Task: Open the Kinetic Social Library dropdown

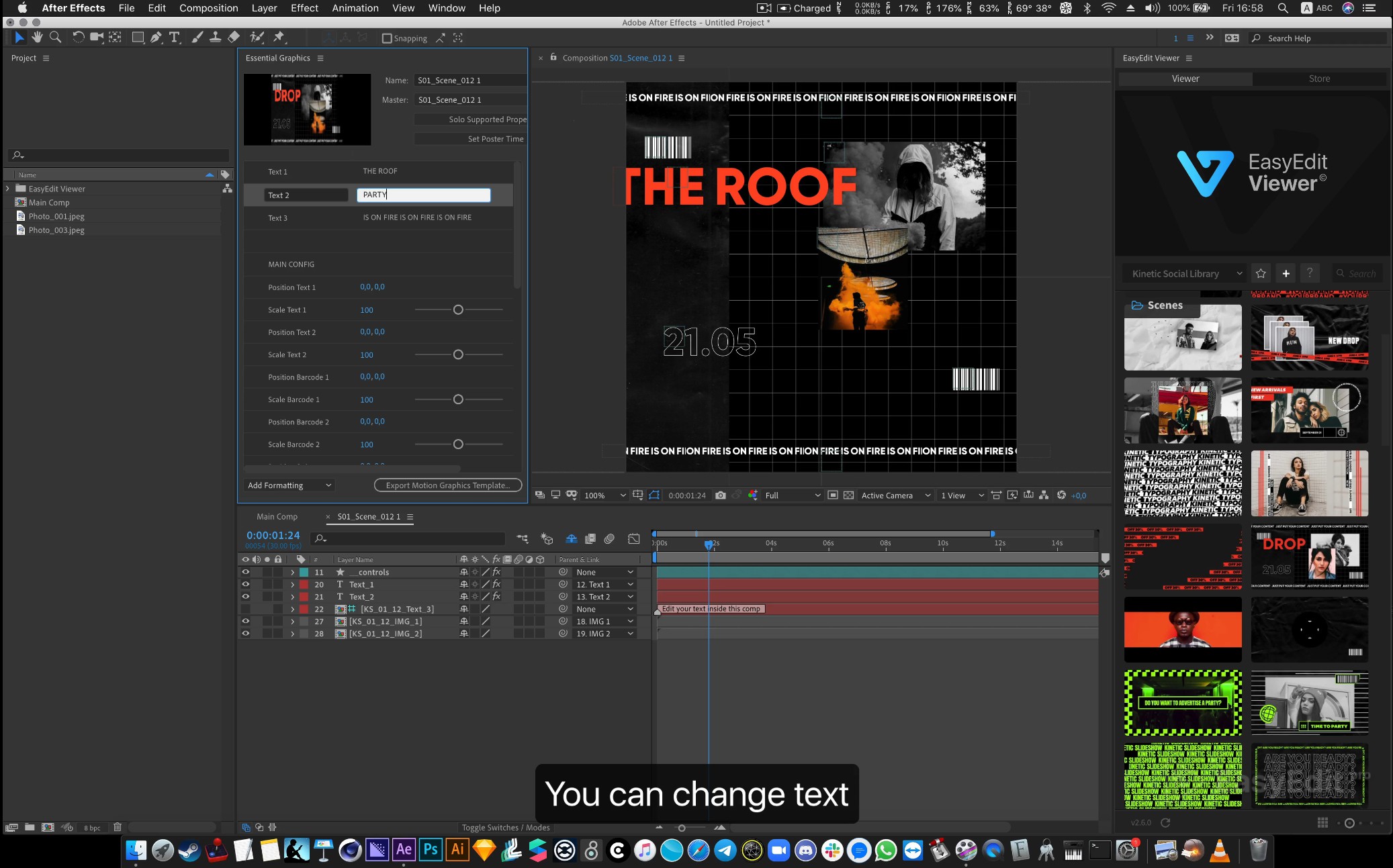Action: 1187,273
